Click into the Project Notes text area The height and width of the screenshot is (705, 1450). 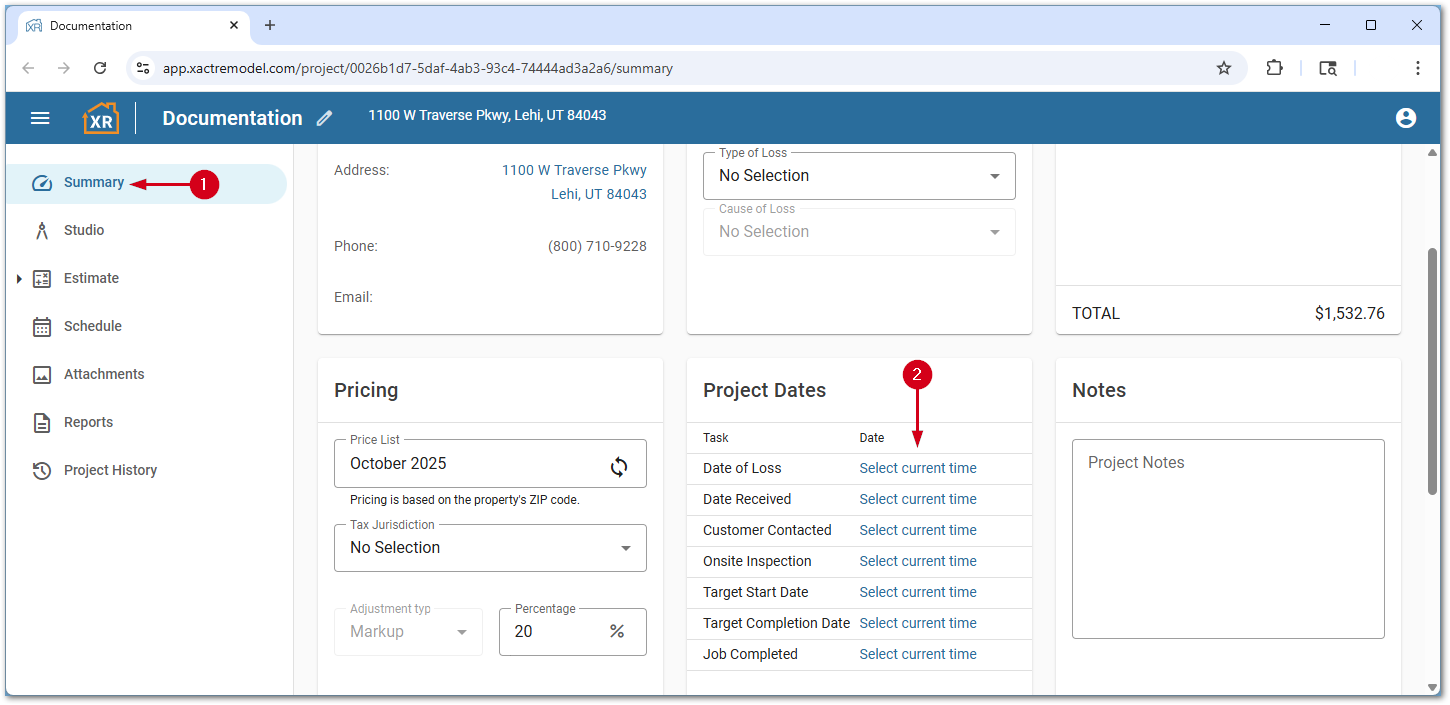pos(1227,538)
